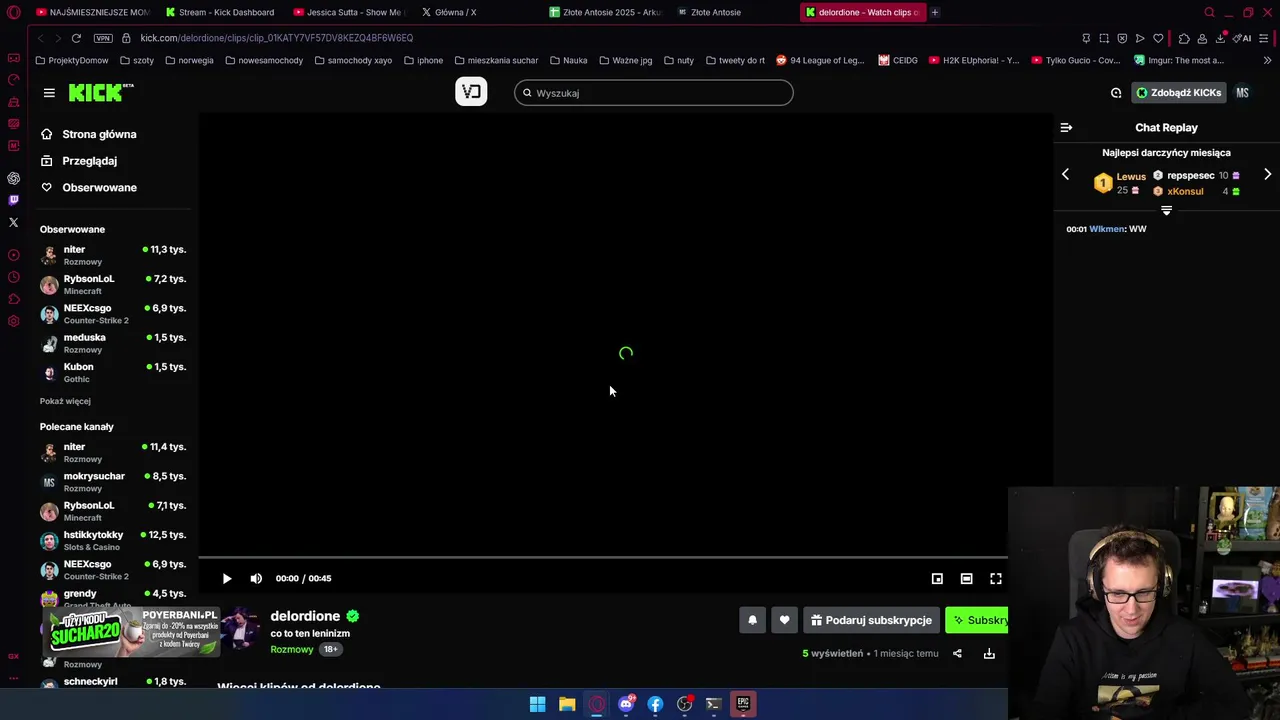The width and height of the screenshot is (1280, 720).
Task: Click delordione channel name
Action: pos(305,616)
